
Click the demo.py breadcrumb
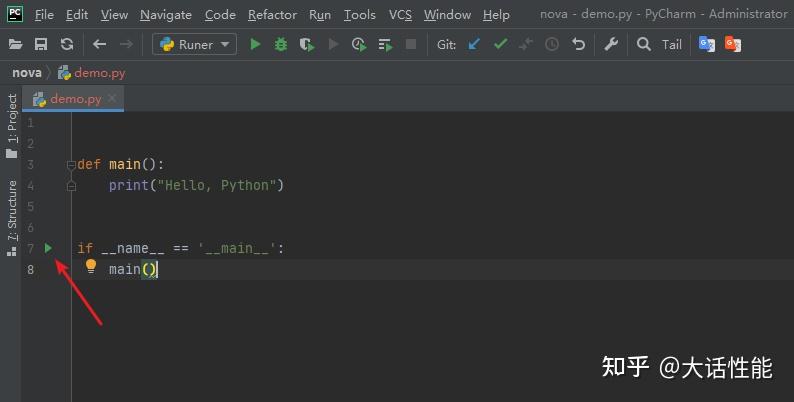tap(92, 73)
